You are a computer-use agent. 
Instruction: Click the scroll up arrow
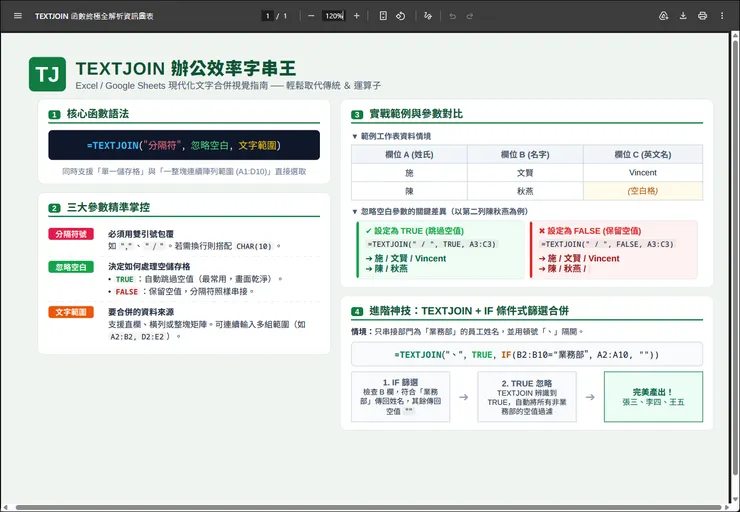pos(735,36)
